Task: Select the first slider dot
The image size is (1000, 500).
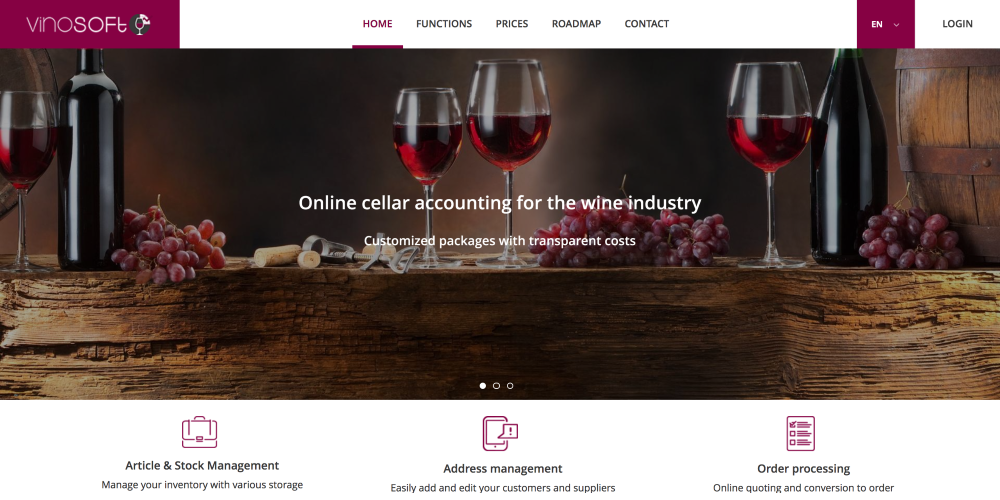Action: tap(483, 386)
